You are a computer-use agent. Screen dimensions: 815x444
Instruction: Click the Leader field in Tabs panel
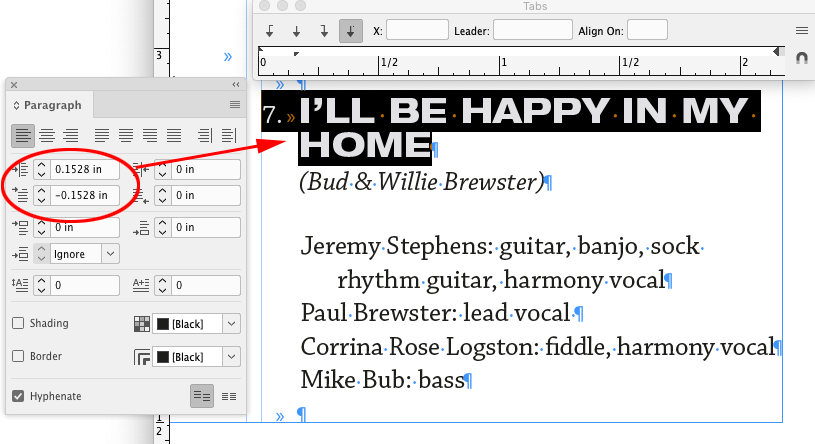533,30
